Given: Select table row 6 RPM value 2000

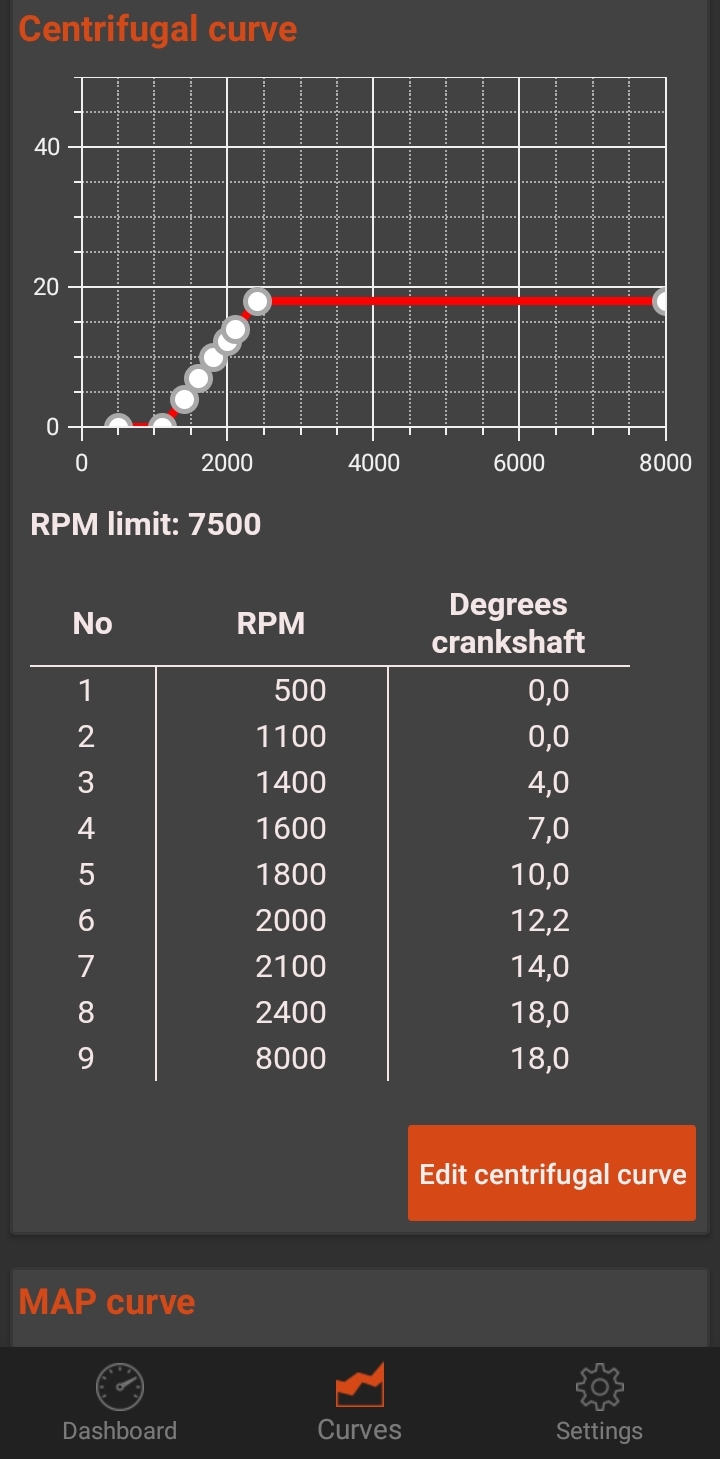Looking at the screenshot, I should pyautogui.click(x=290, y=920).
